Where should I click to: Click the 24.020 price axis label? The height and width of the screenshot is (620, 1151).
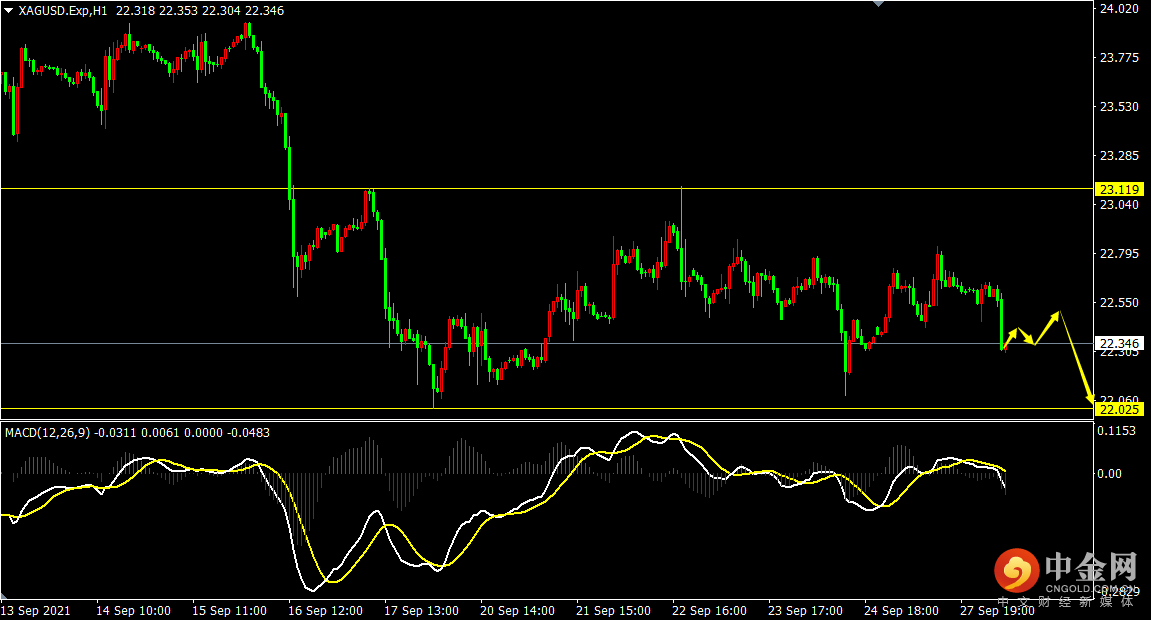click(x=1119, y=9)
